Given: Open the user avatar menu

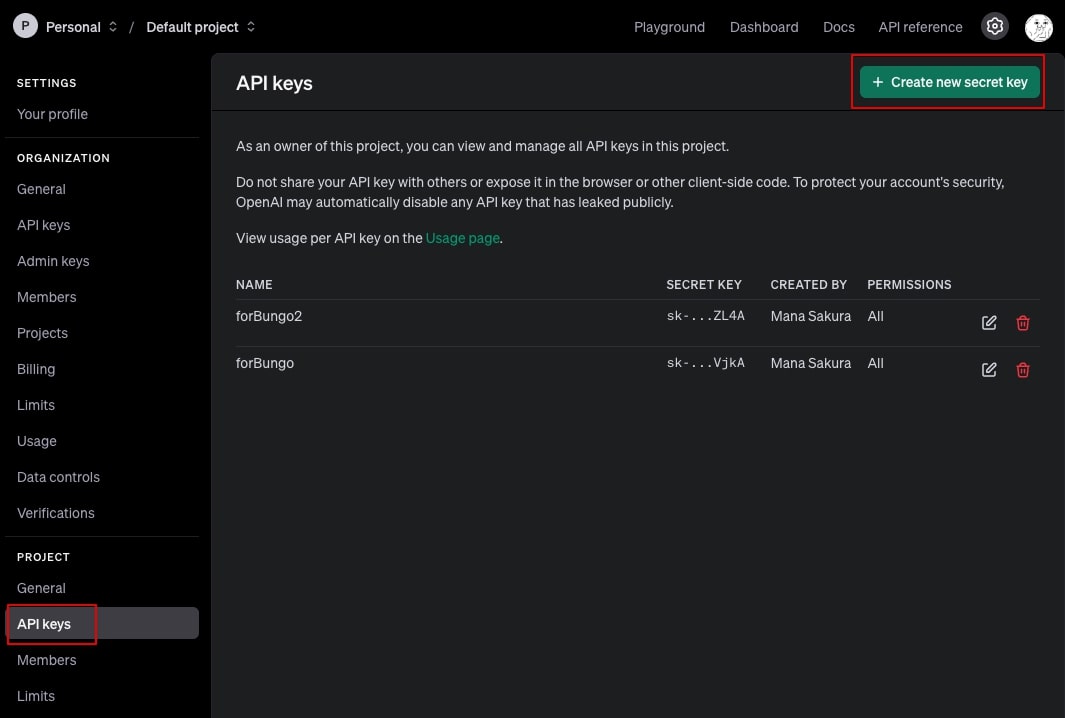Looking at the screenshot, I should click(1039, 27).
